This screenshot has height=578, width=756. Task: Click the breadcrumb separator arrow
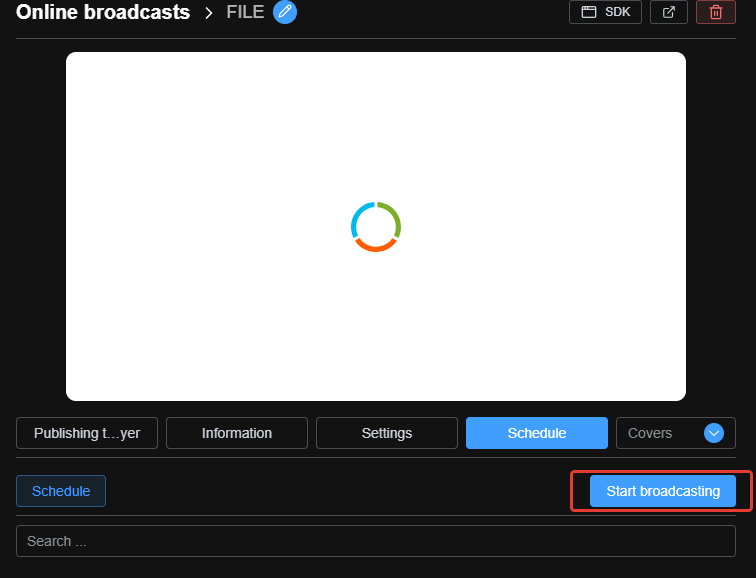coord(208,13)
